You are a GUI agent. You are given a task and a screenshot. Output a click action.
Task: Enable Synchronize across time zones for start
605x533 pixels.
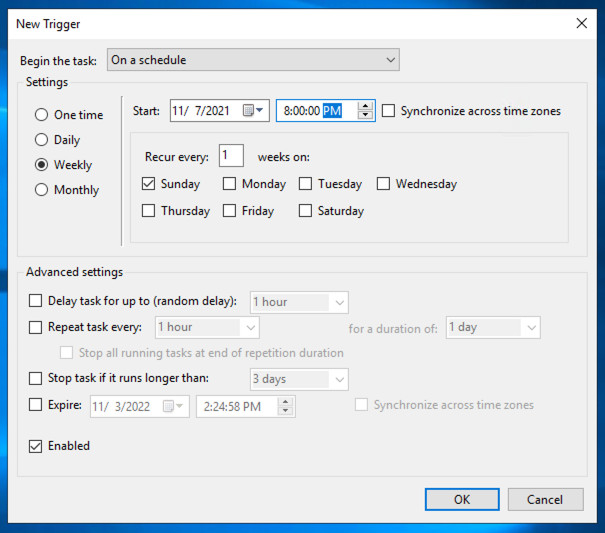pyautogui.click(x=389, y=111)
